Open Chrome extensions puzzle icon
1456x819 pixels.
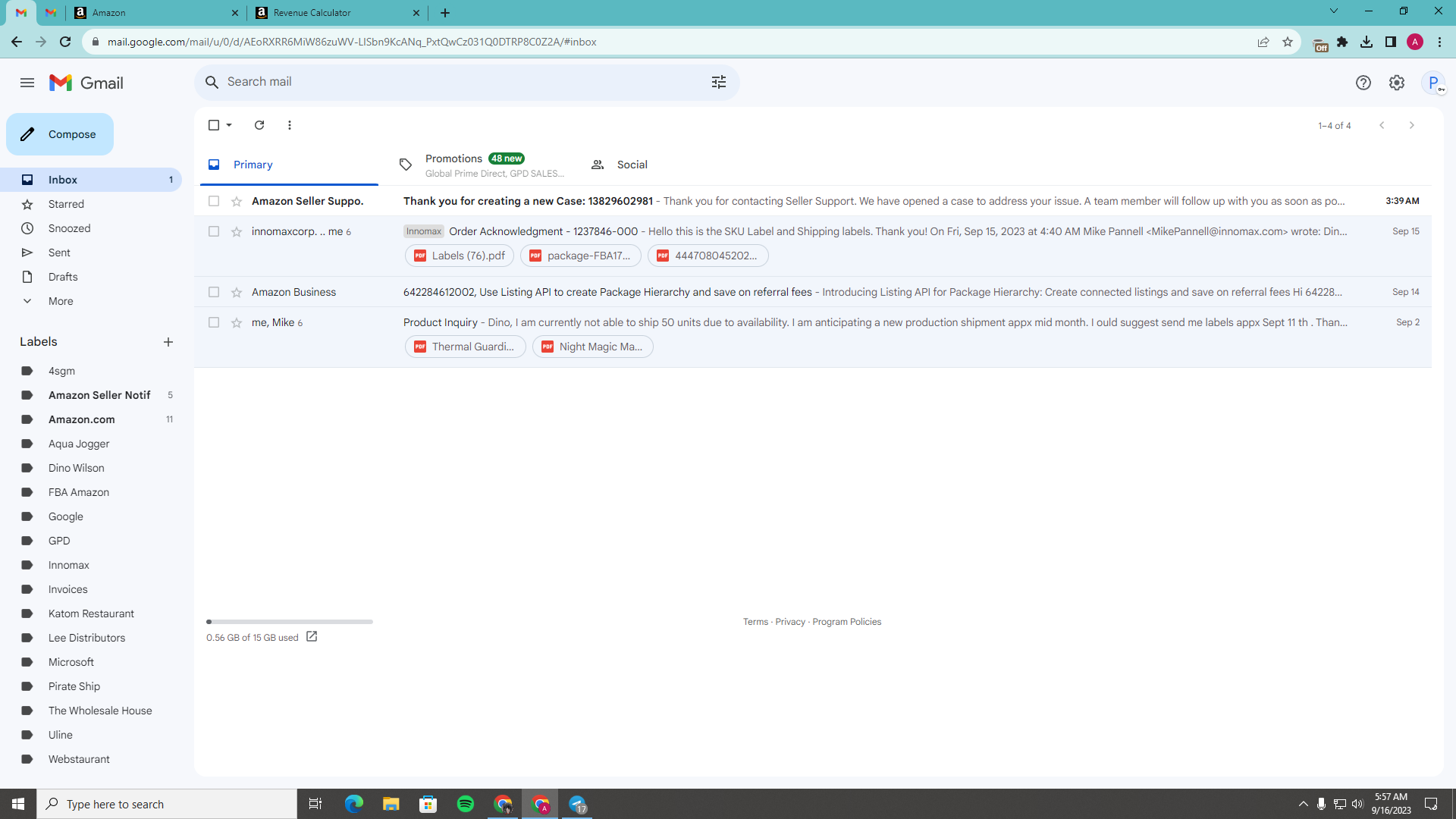point(1342,42)
